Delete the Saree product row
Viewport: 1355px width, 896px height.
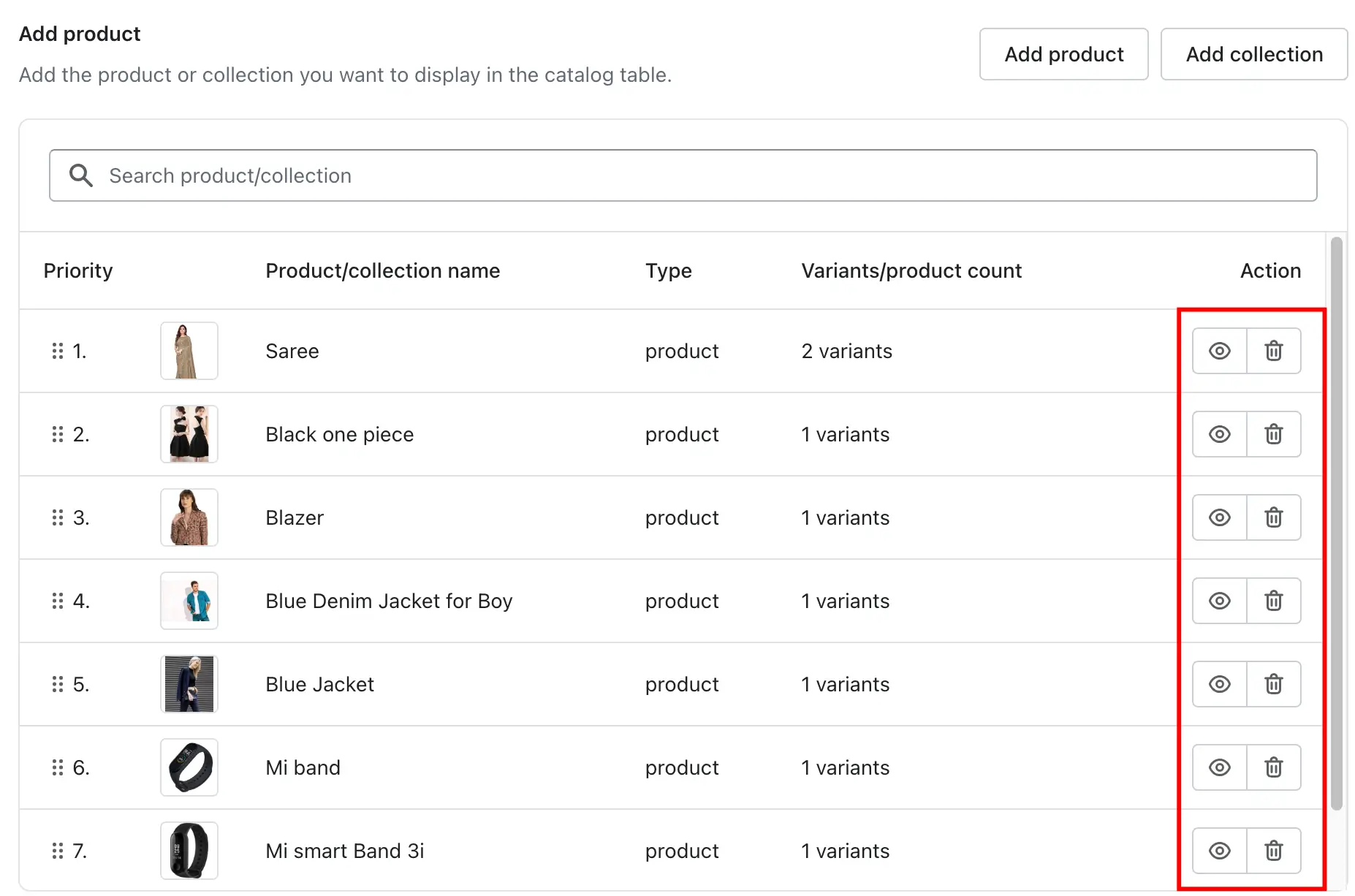pyautogui.click(x=1273, y=351)
